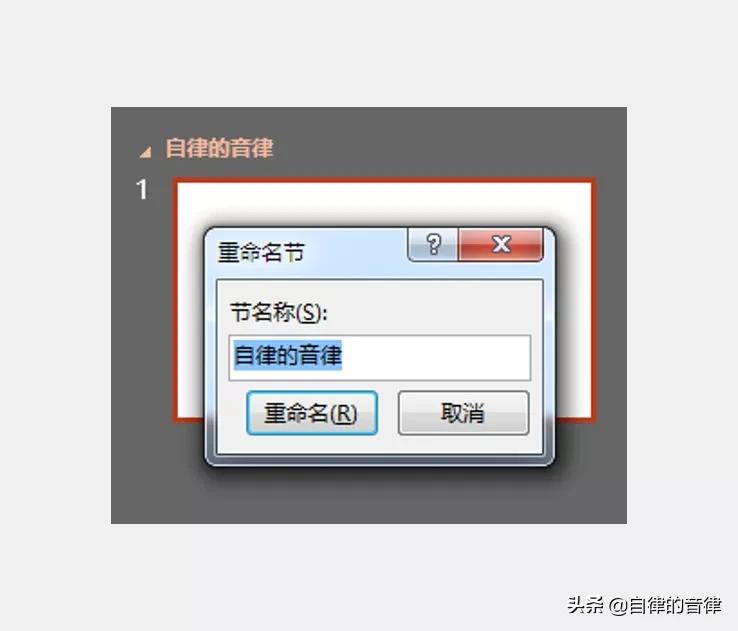Select the 自律的音律 section header
Screen dimensions: 738x631
coord(219,148)
